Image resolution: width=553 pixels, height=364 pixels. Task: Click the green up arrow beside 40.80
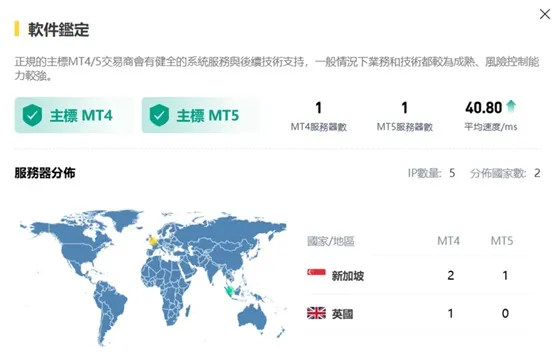tap(511, 106)
